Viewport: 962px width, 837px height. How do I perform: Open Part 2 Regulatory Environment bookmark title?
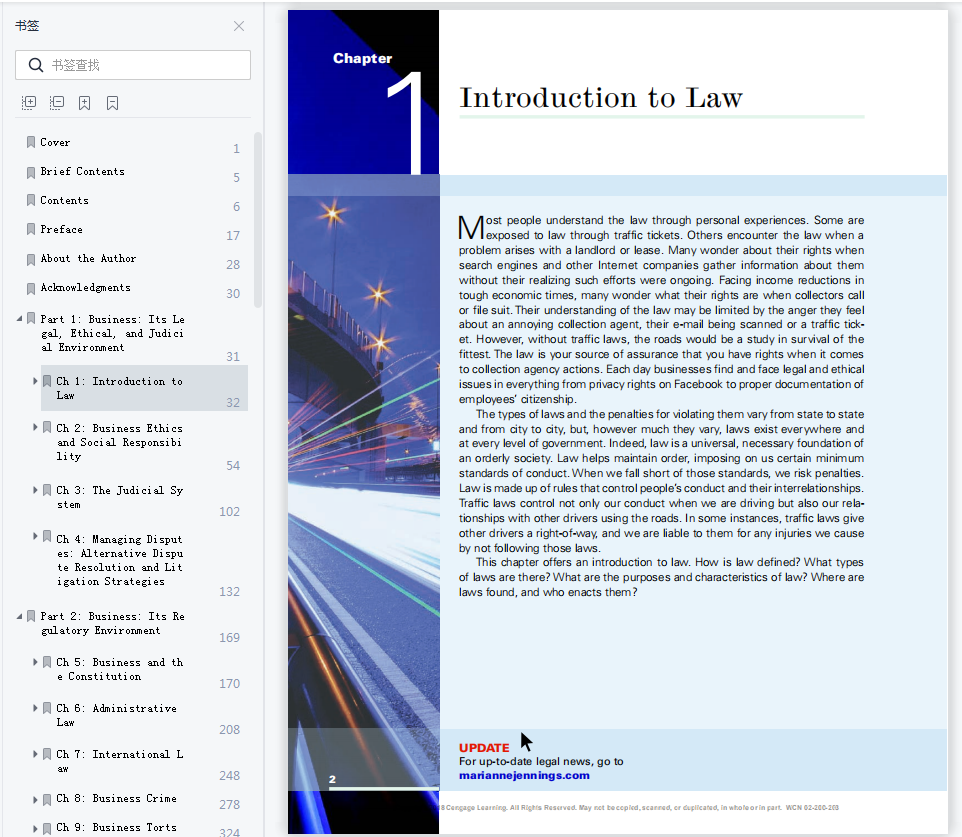pyautogui.click(x=113, y=623)
